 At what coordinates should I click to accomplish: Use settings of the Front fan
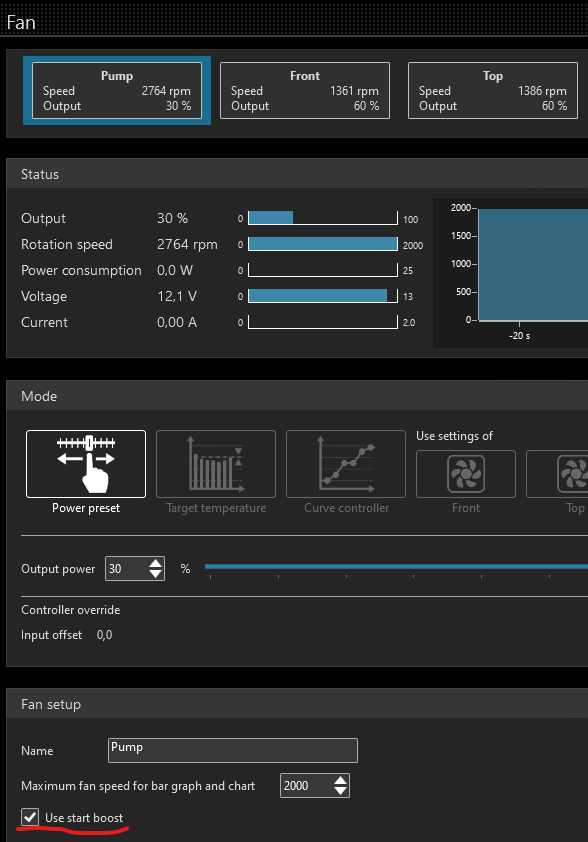click(x=466, y=474)
